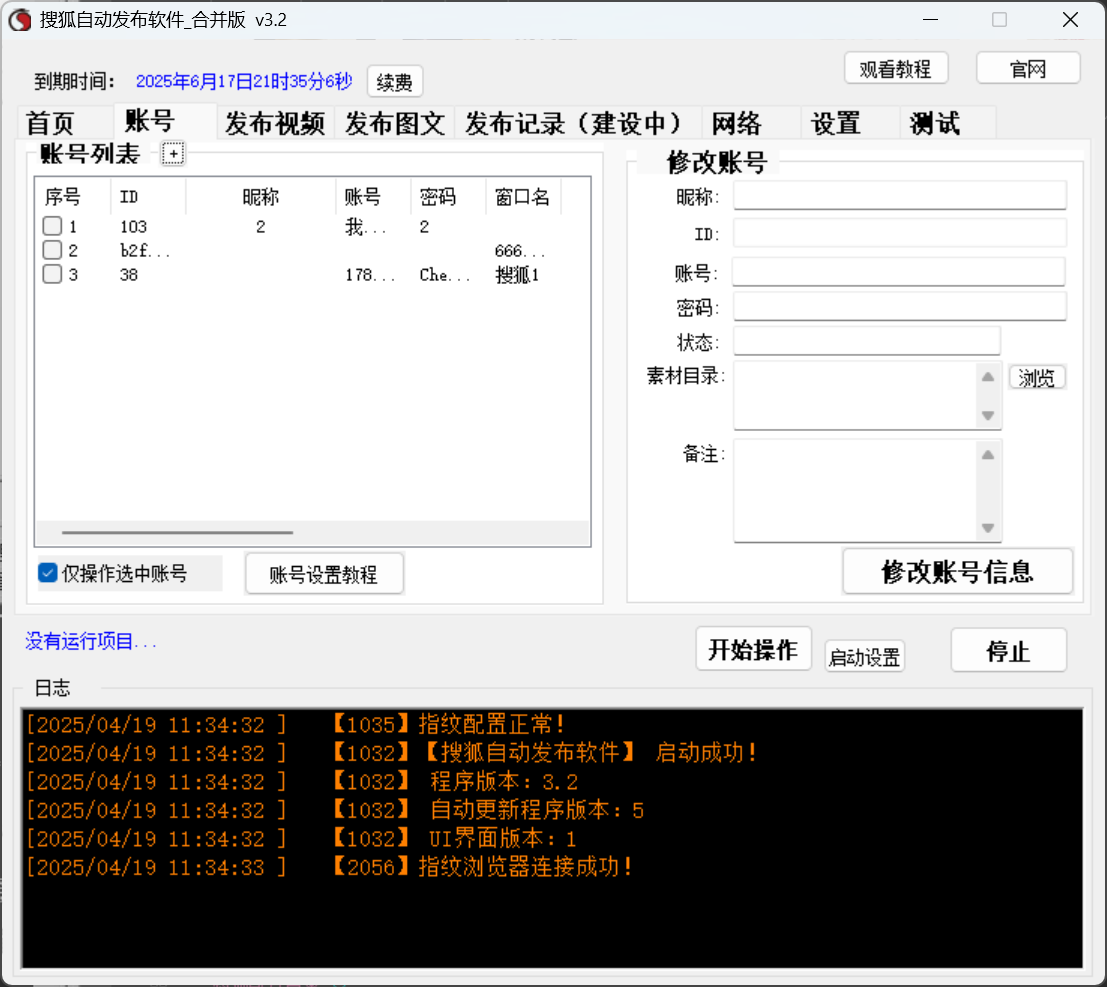
Task: Click the account list horizontal scrollbar thumb
Action: [x=177, y=532]
